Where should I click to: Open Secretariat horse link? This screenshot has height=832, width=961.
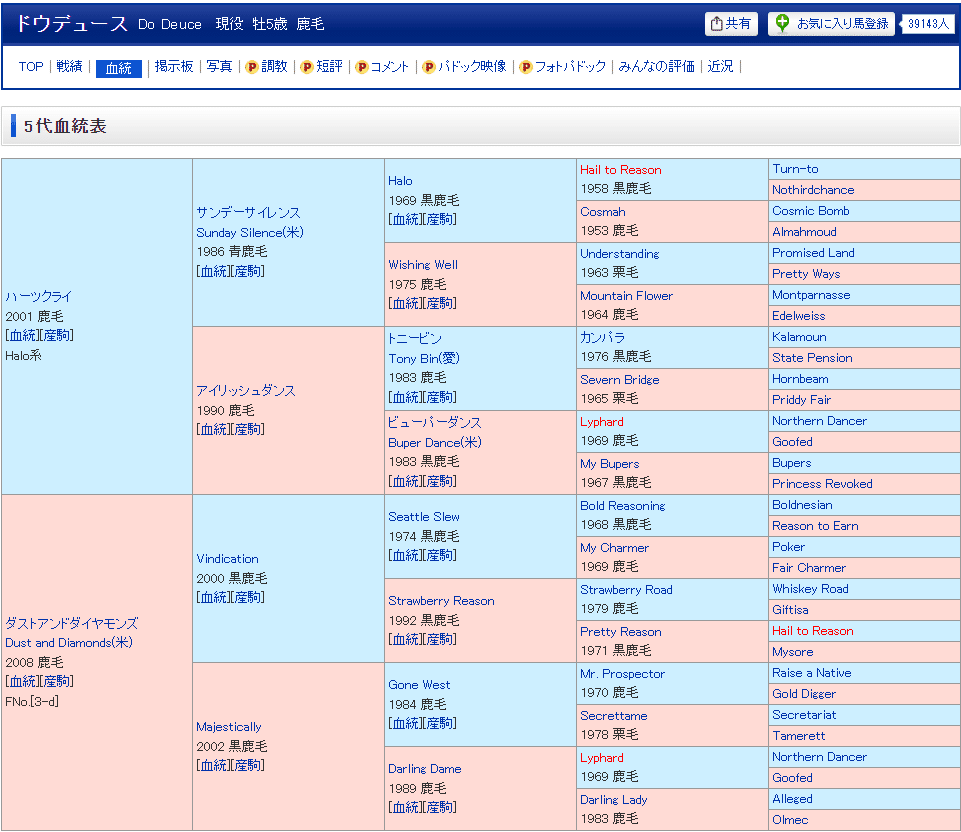tap(804, 714)
